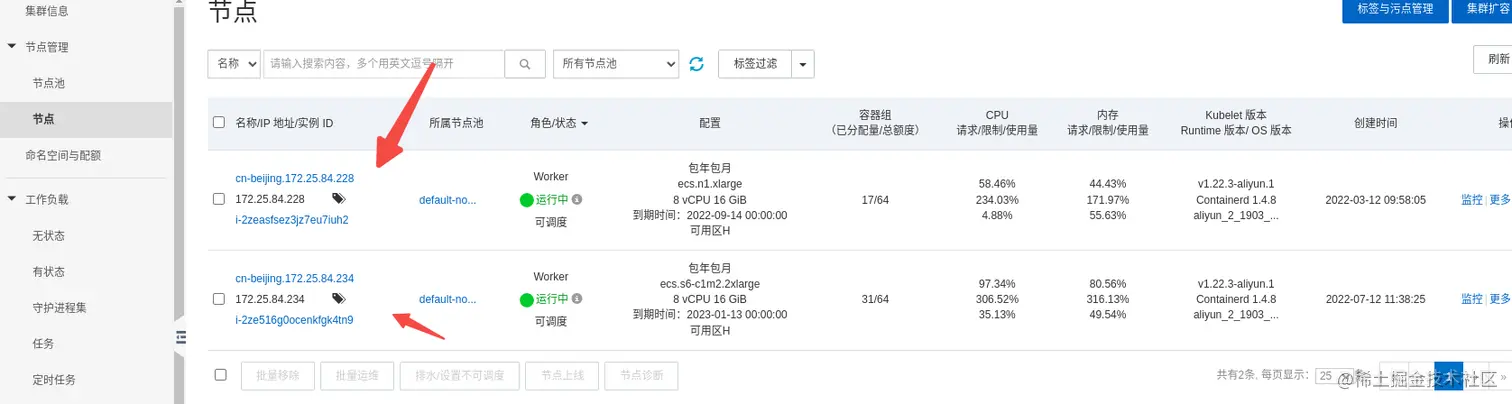Open 无状态 workloads in the sidebar
Image resolution: width=1512 pixels, height=404 pixels.
[49, 235]
